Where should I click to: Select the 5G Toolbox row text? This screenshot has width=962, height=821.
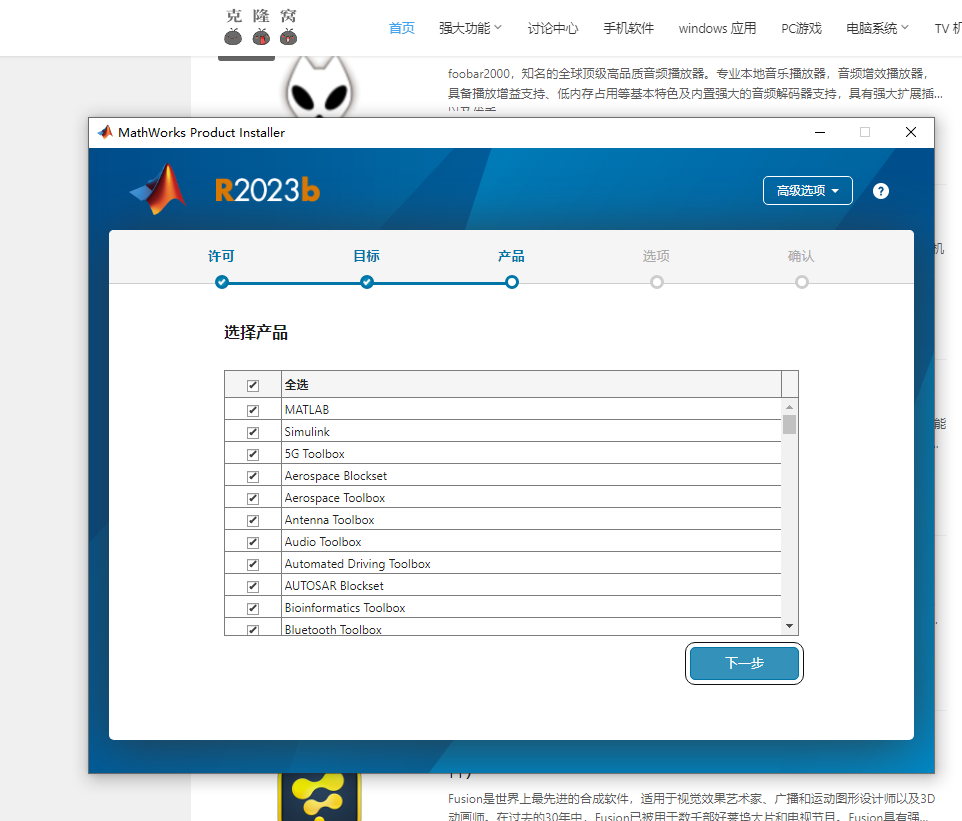pyautogui.click(x=314, y=454)
